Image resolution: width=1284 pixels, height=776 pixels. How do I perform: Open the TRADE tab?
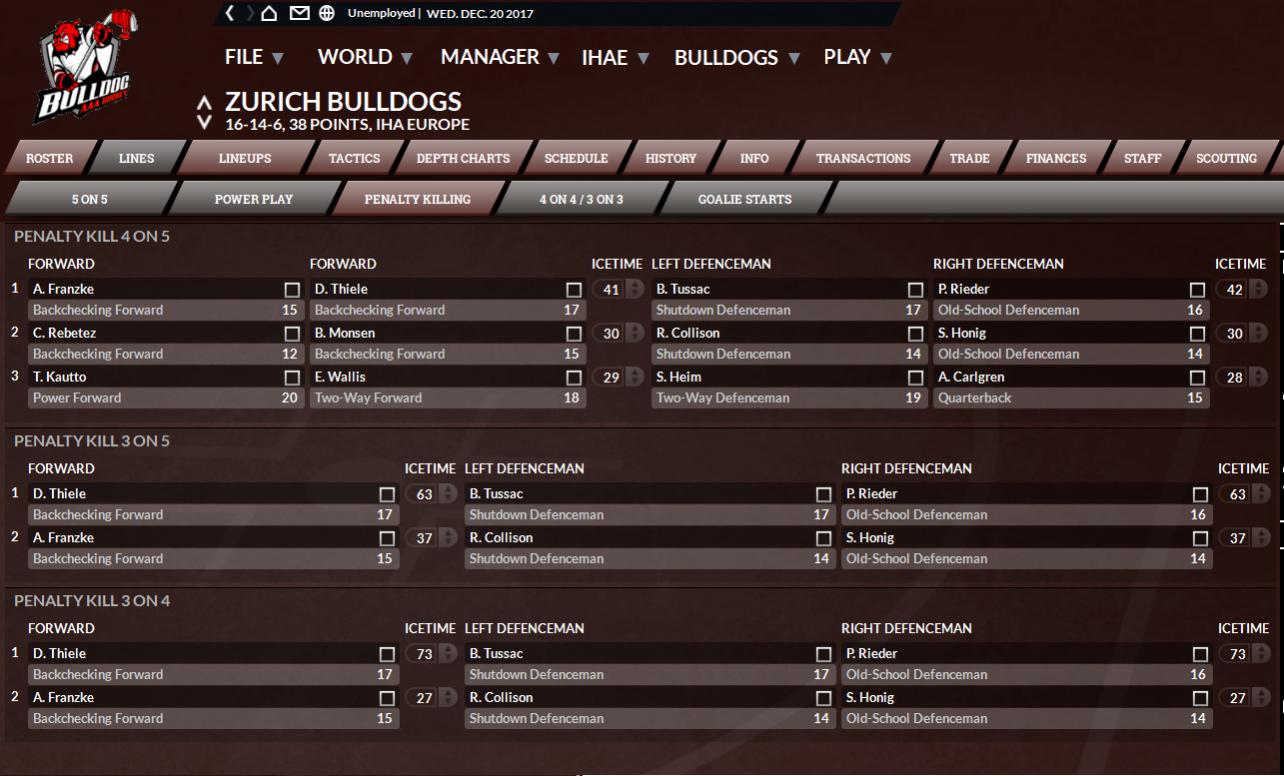pyautogui.click(x=969, y=158)
